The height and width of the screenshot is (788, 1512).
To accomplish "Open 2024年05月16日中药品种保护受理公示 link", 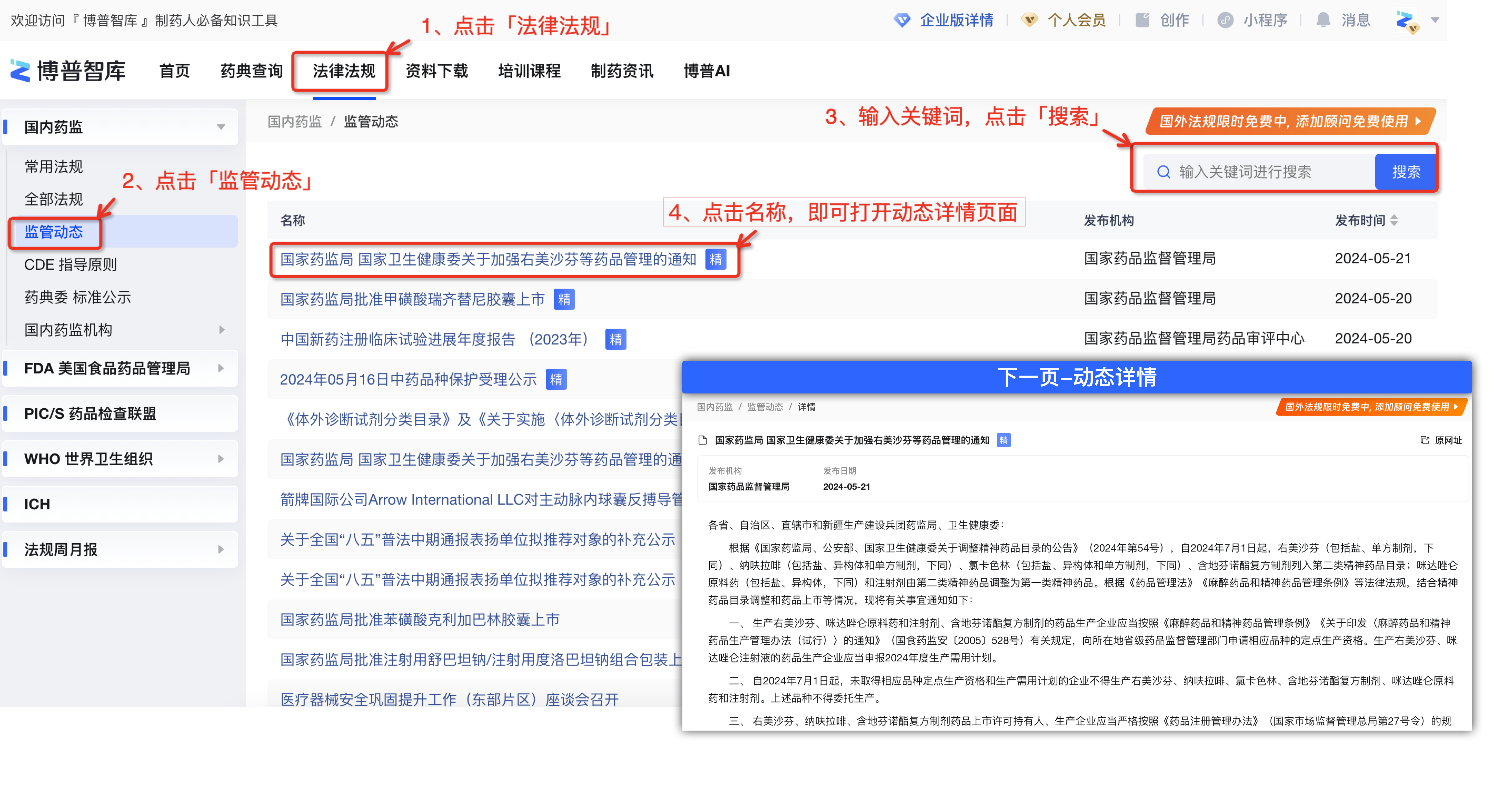I will tap(409, 379).
